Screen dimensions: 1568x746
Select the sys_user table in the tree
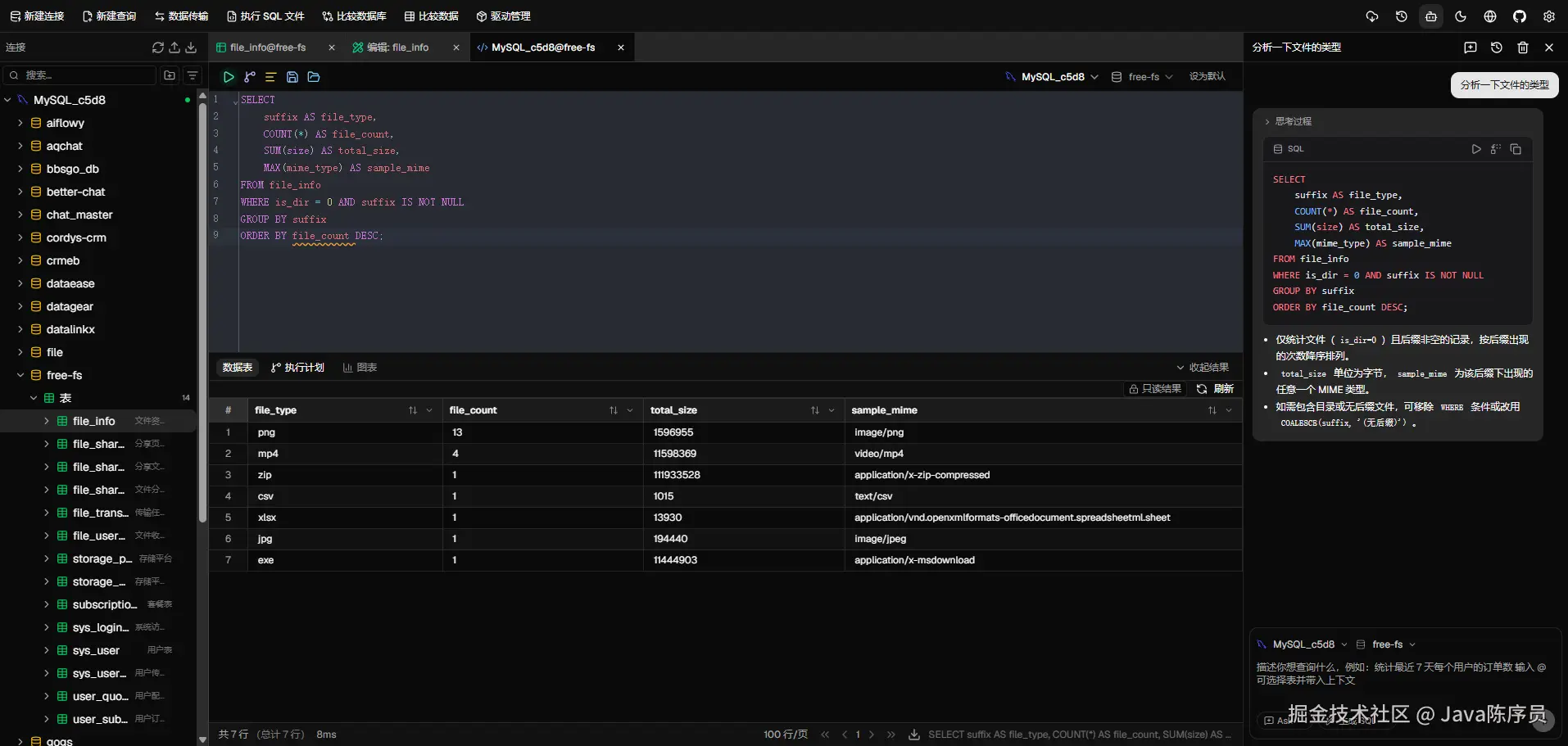(x=96, y=650)
